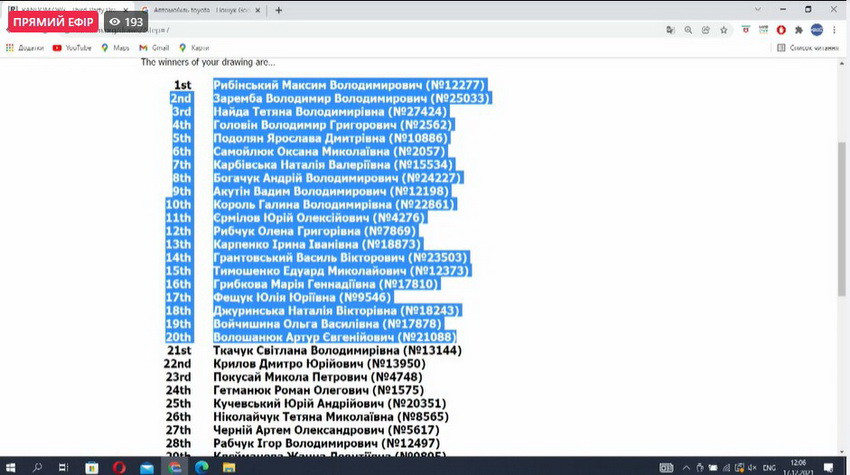The width and height of the screenshot is (850, 475).
Task: Bookmark this page with the star icon
Action: tap(723, 30)
